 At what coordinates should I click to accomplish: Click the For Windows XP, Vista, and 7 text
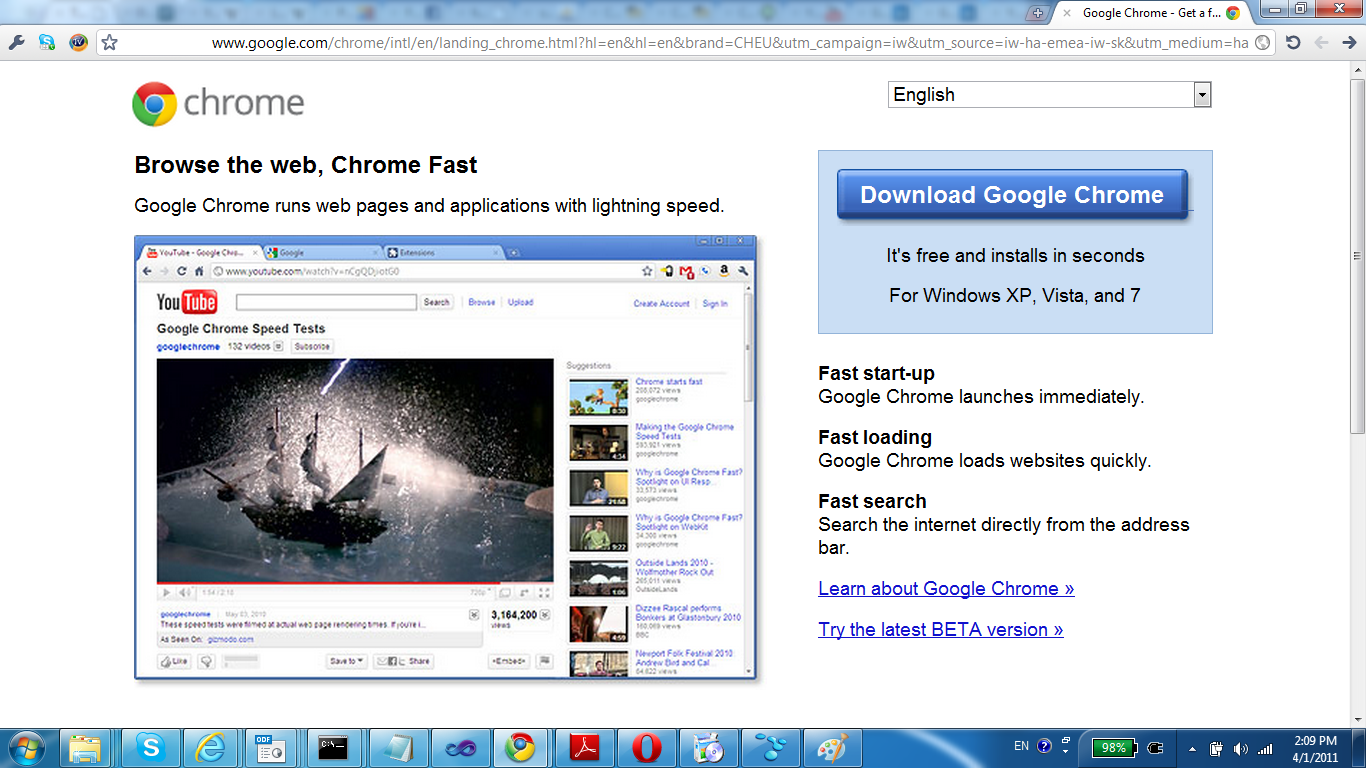click(x=1015, y=295)
